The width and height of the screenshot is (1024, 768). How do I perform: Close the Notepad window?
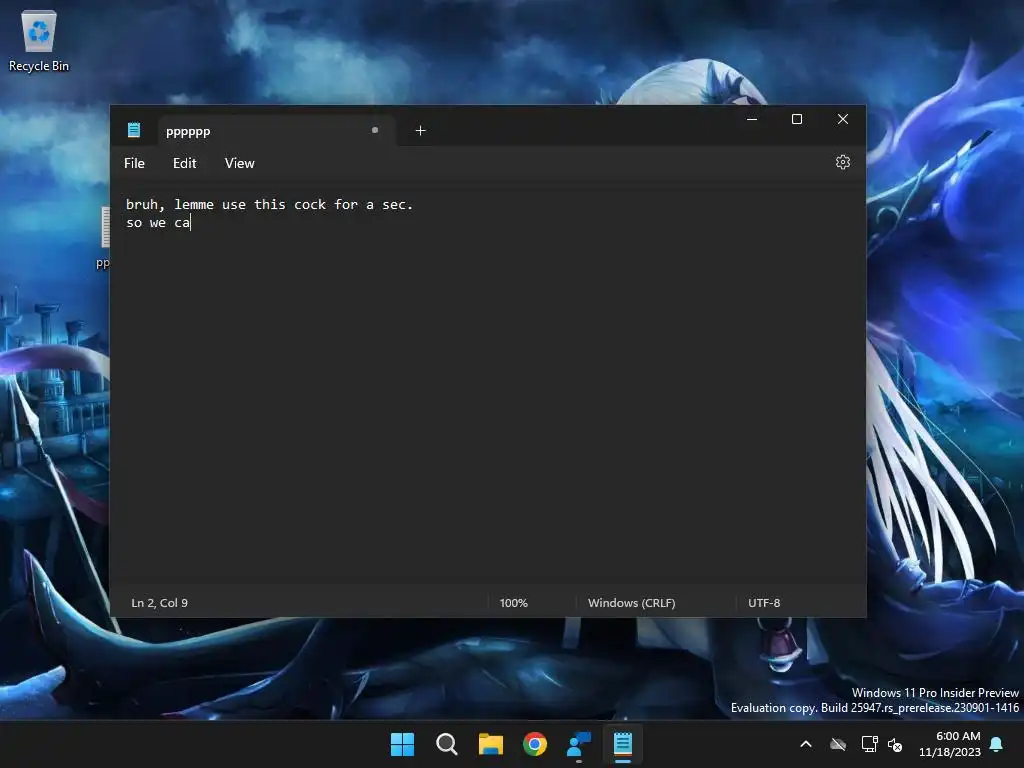coord(842,119)
